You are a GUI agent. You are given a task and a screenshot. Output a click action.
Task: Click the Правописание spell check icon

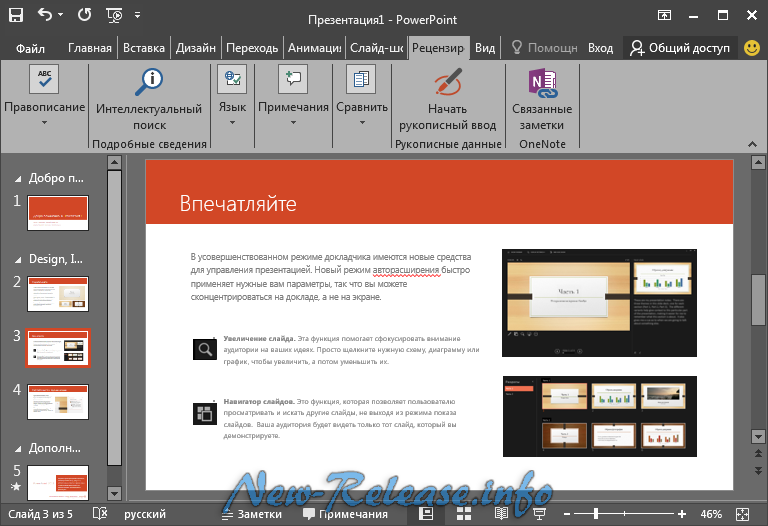(x=44, y=80)
